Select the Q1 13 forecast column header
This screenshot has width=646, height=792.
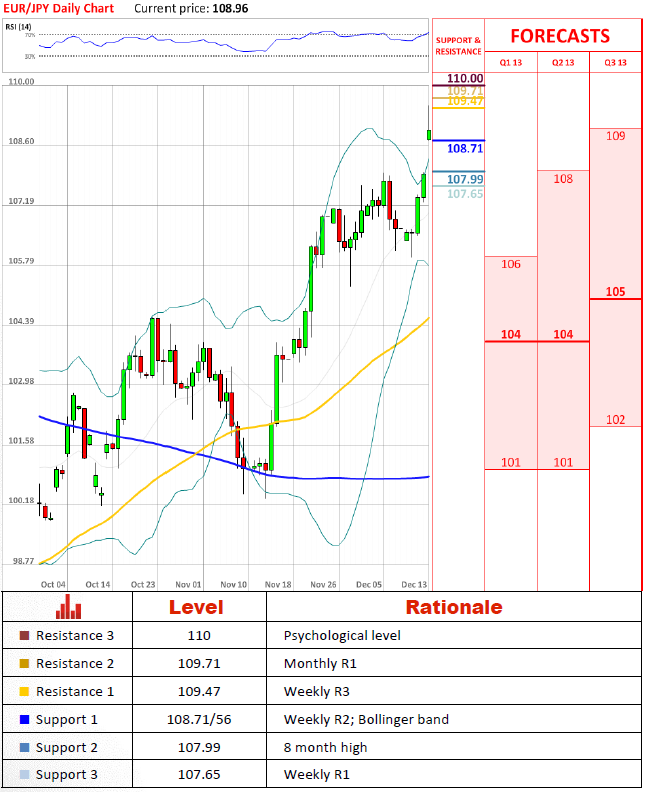510,62
